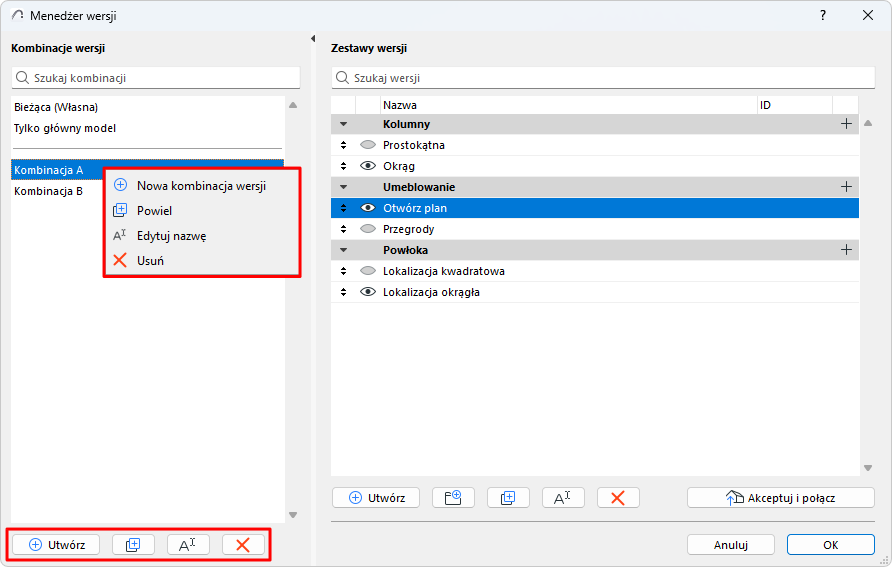Click move handle of Lokalizacja kwadratowa row
The image size is (892, 567).
(x=343, y=271)
